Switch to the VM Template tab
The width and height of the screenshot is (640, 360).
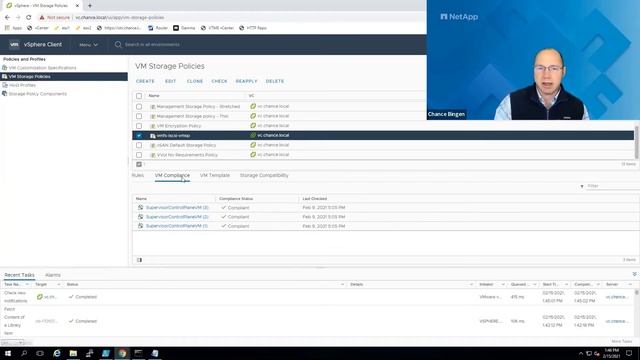pyautogui.click(x=215, y=176)
